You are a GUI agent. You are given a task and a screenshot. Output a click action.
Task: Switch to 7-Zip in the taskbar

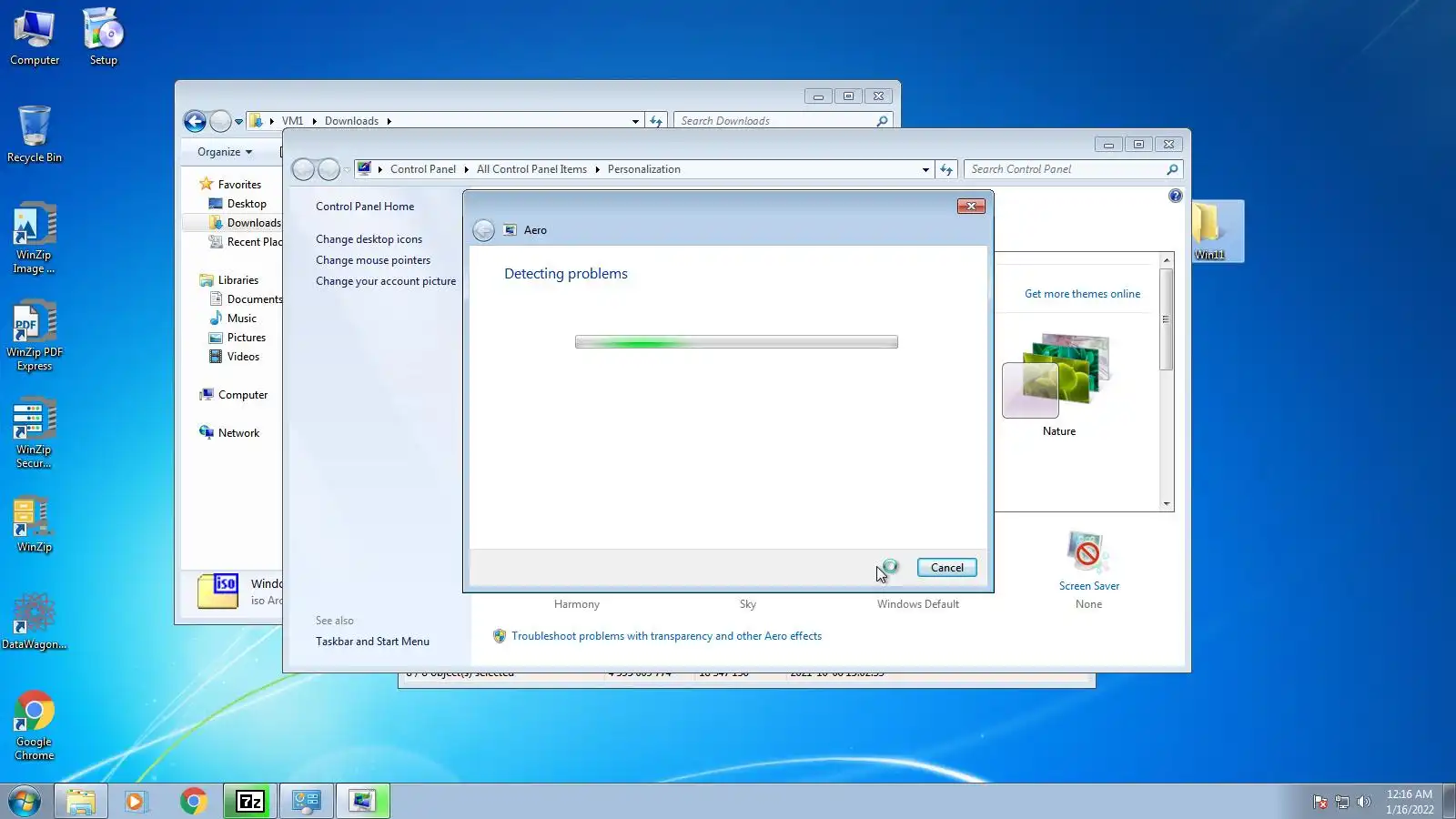249,801
